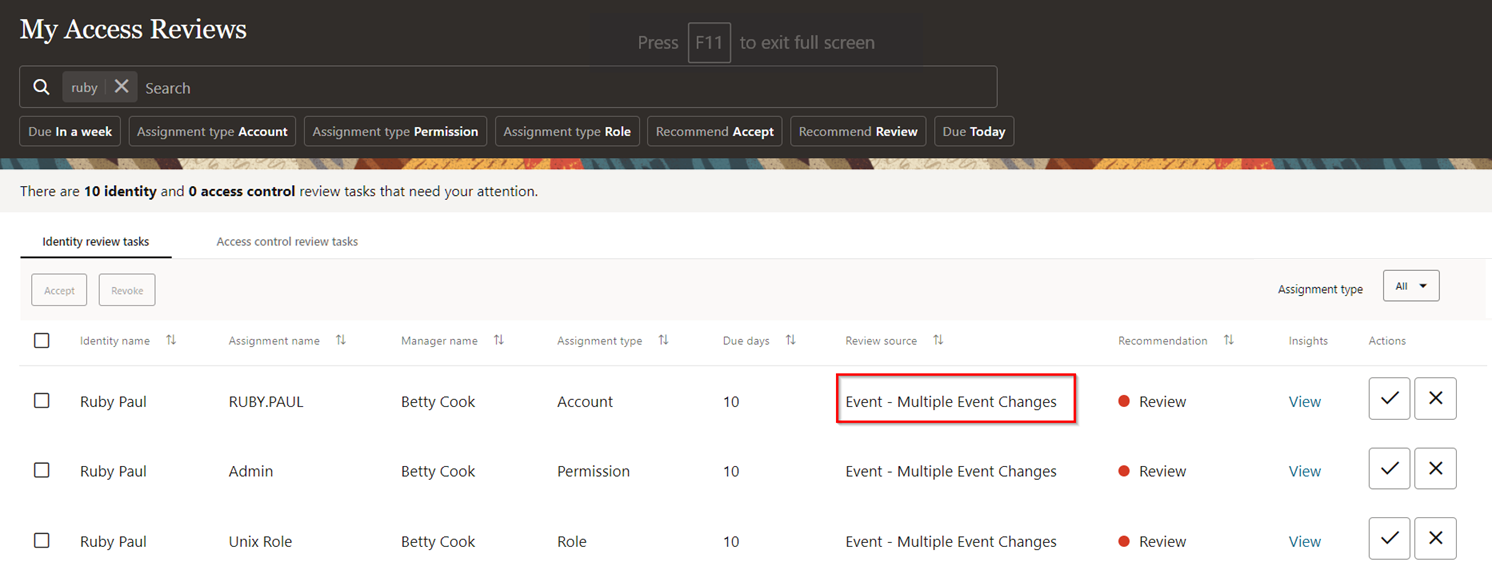Click the Admin assignment name cell

click(251, 471)
